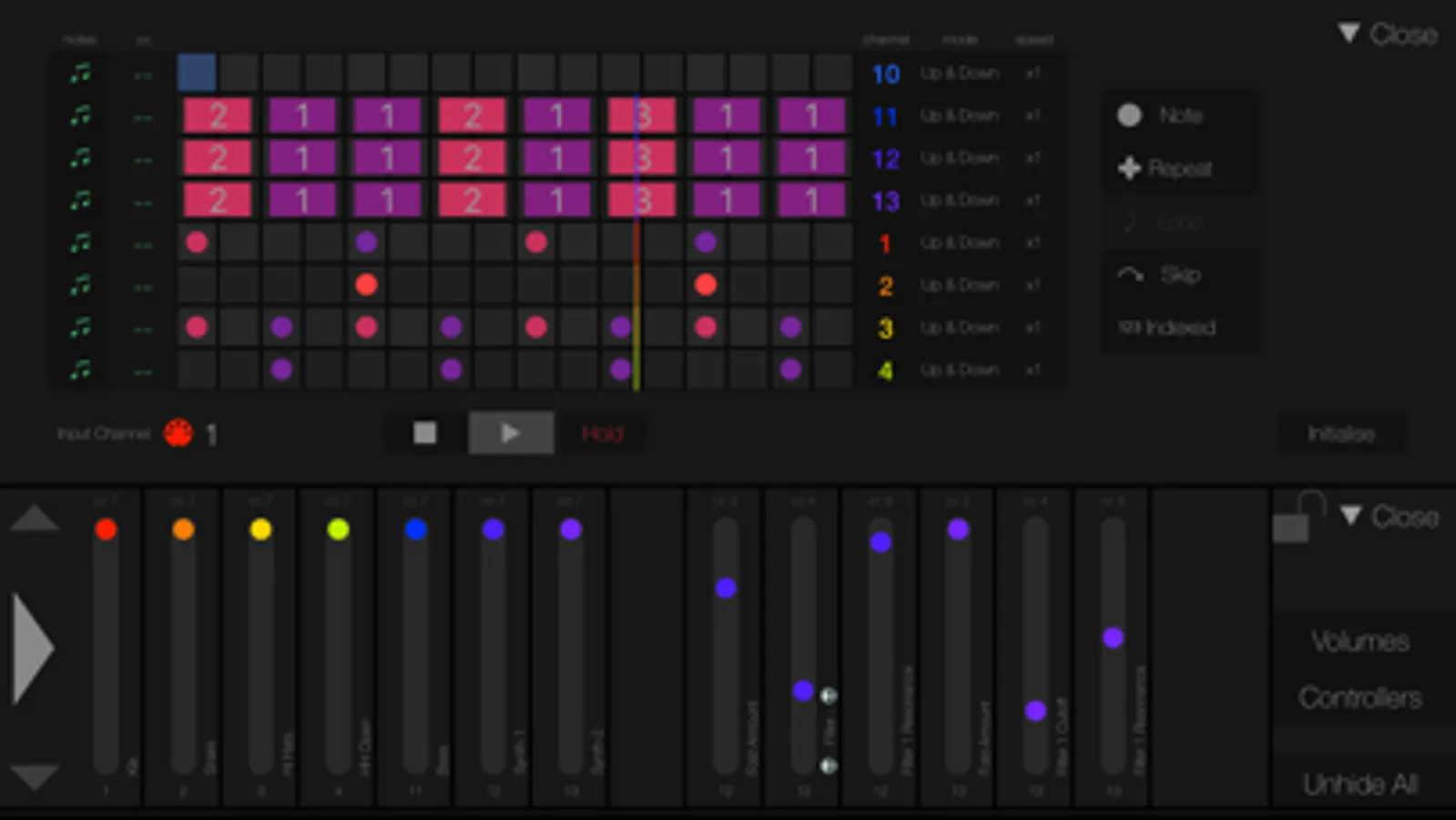1456x820 pixels.
Task: Click the Unhide All button
Action: (x=1360, y=784)
